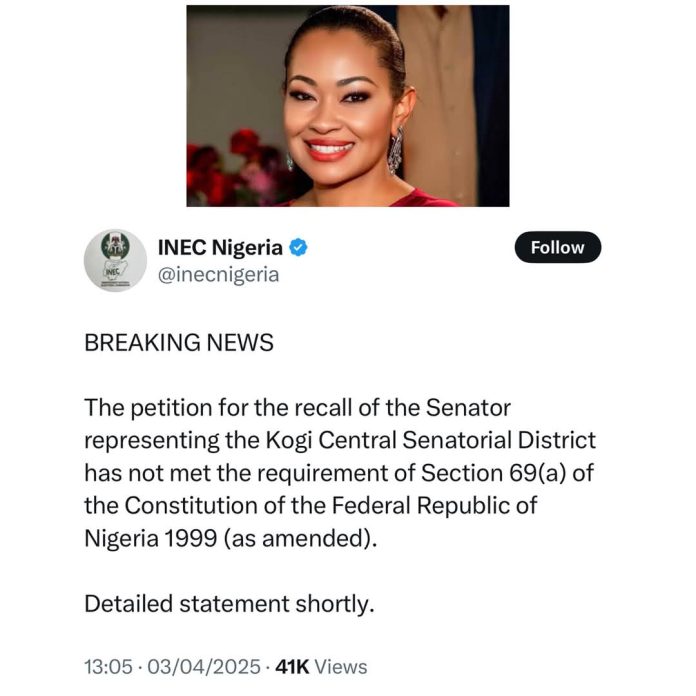Click the blue verified badge
The width and height of the screenshot is (696, 696).
[x=298, y=247]
